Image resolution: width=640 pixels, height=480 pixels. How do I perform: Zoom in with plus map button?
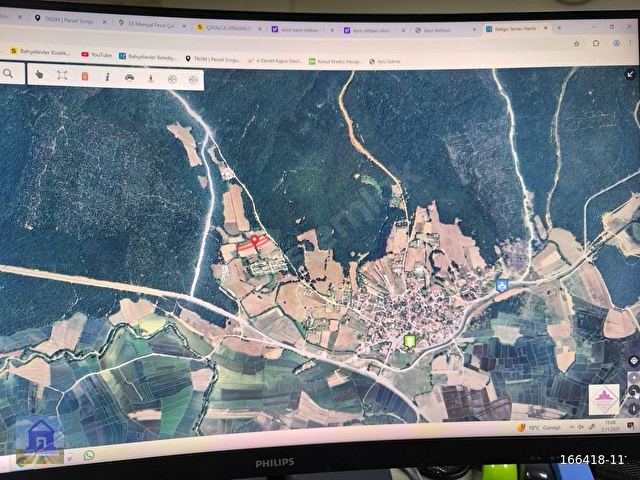tap(633, 378)
